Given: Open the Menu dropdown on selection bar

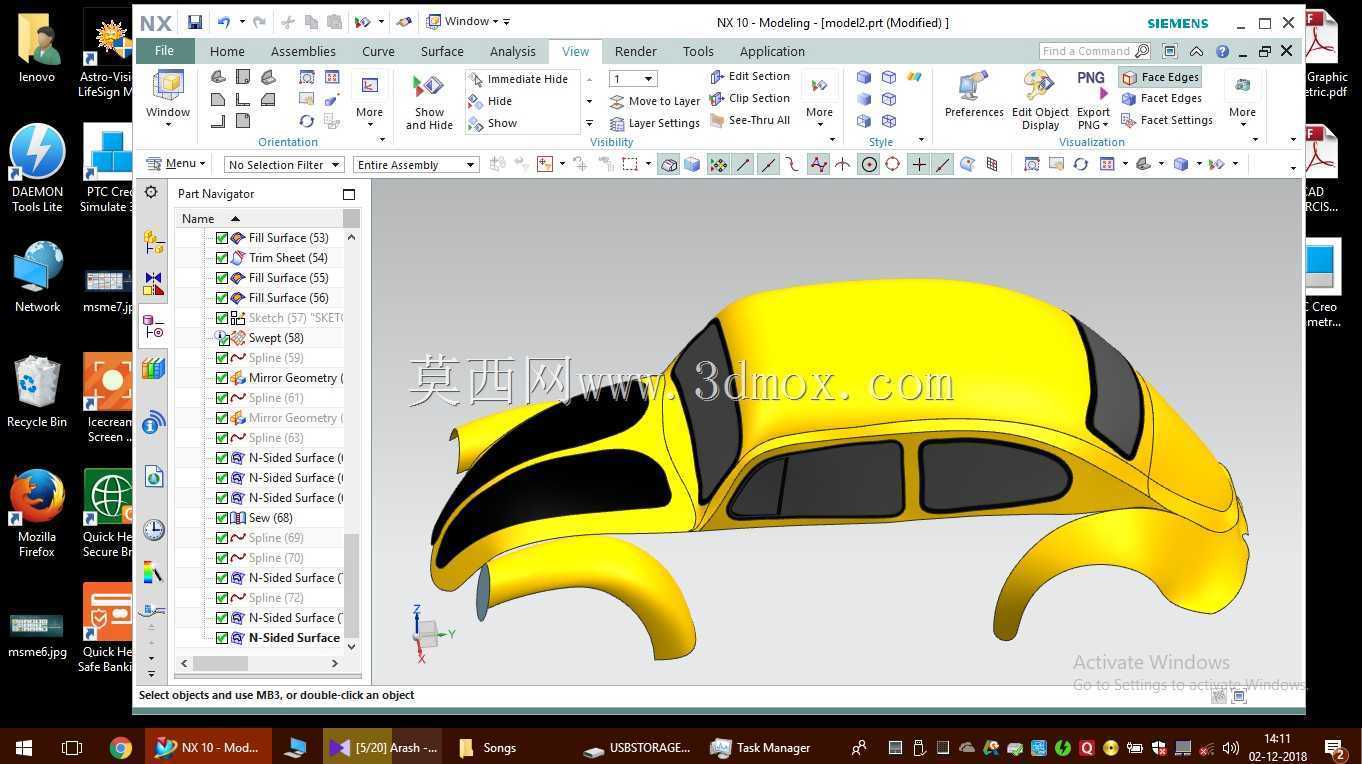Looking at the screenshot, I should tap(176, 164).
